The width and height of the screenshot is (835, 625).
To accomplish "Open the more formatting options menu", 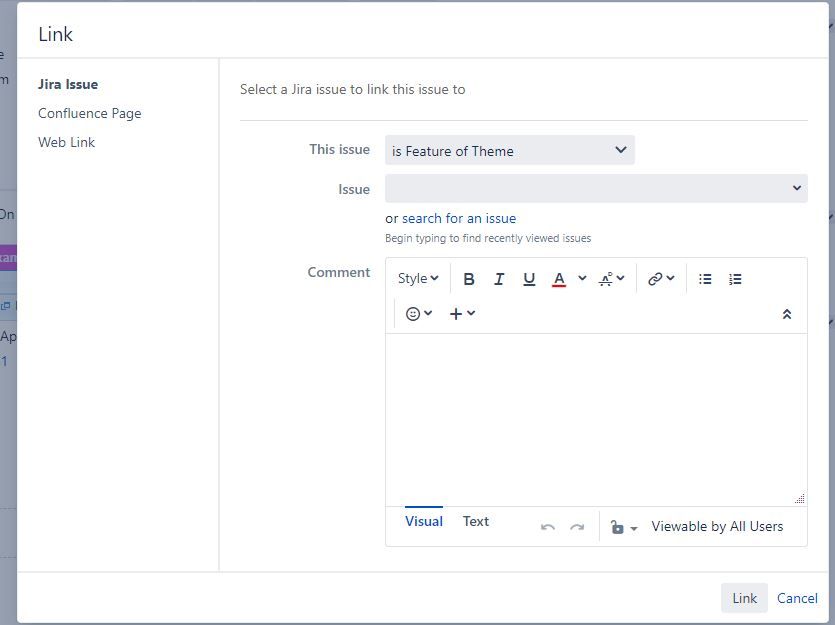I will 611,279.
